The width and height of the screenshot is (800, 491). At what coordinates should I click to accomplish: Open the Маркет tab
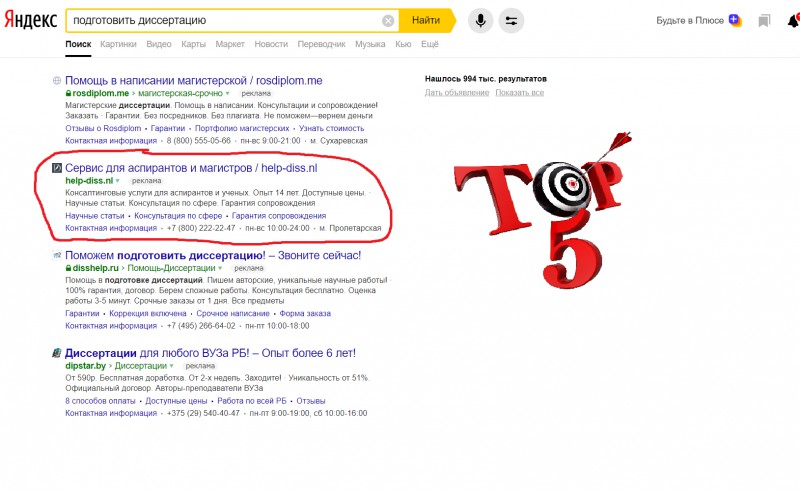coord(230,44)
